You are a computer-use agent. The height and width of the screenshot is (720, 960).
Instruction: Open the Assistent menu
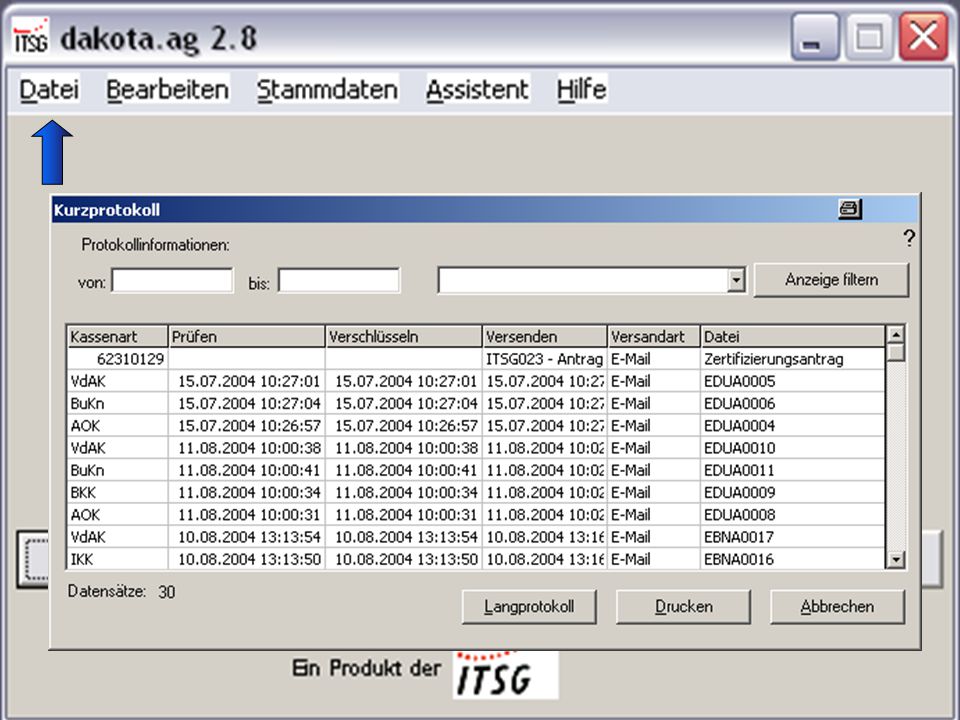tap(477, 89)
